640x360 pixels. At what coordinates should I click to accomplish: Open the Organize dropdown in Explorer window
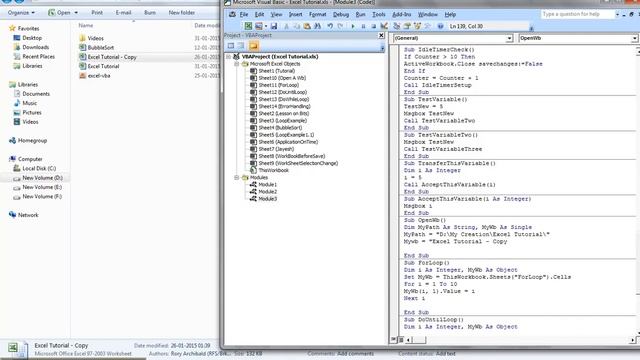(21, 13)
